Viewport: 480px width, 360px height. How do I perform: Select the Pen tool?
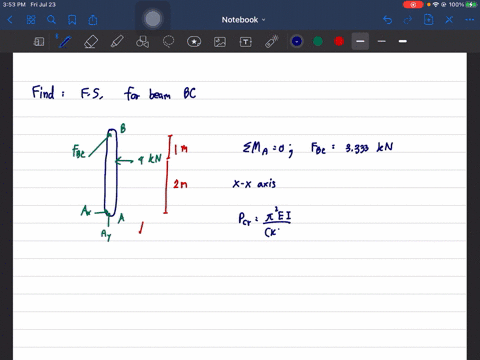65,42
